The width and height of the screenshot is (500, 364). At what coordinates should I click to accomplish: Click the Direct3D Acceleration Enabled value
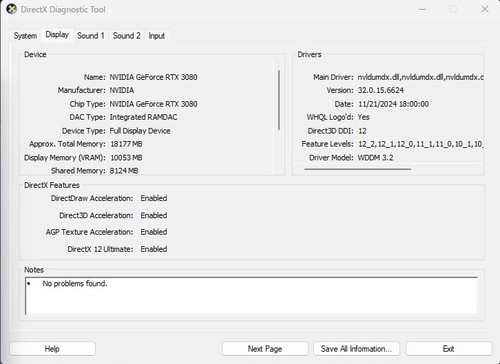click(154, 216)
